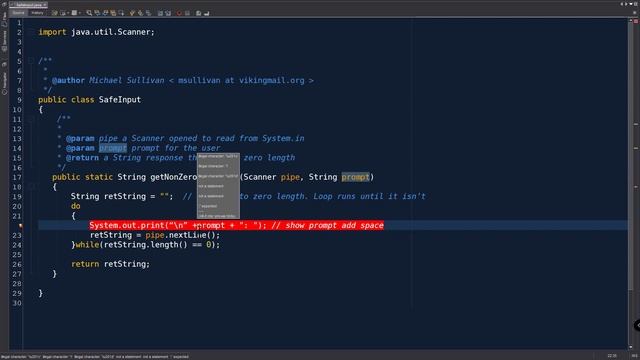Click line number 30 in the gutter
The image size is (640, 360).
[x=17, y=302]
